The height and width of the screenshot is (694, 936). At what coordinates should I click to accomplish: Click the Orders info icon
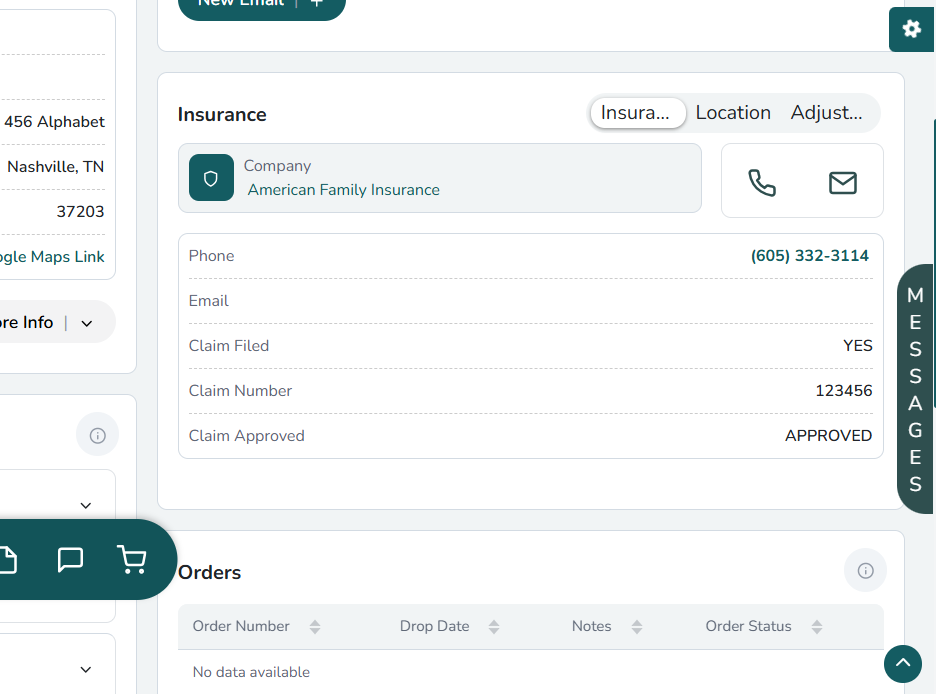click(865, 570)
